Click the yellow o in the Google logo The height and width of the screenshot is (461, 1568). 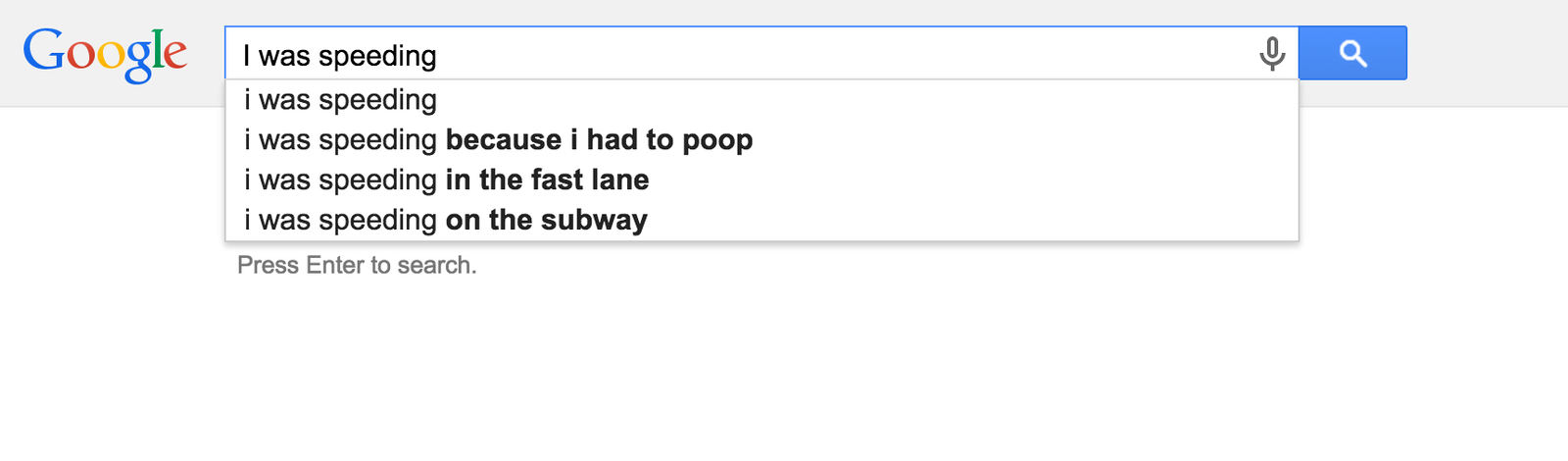pos(110,56)
